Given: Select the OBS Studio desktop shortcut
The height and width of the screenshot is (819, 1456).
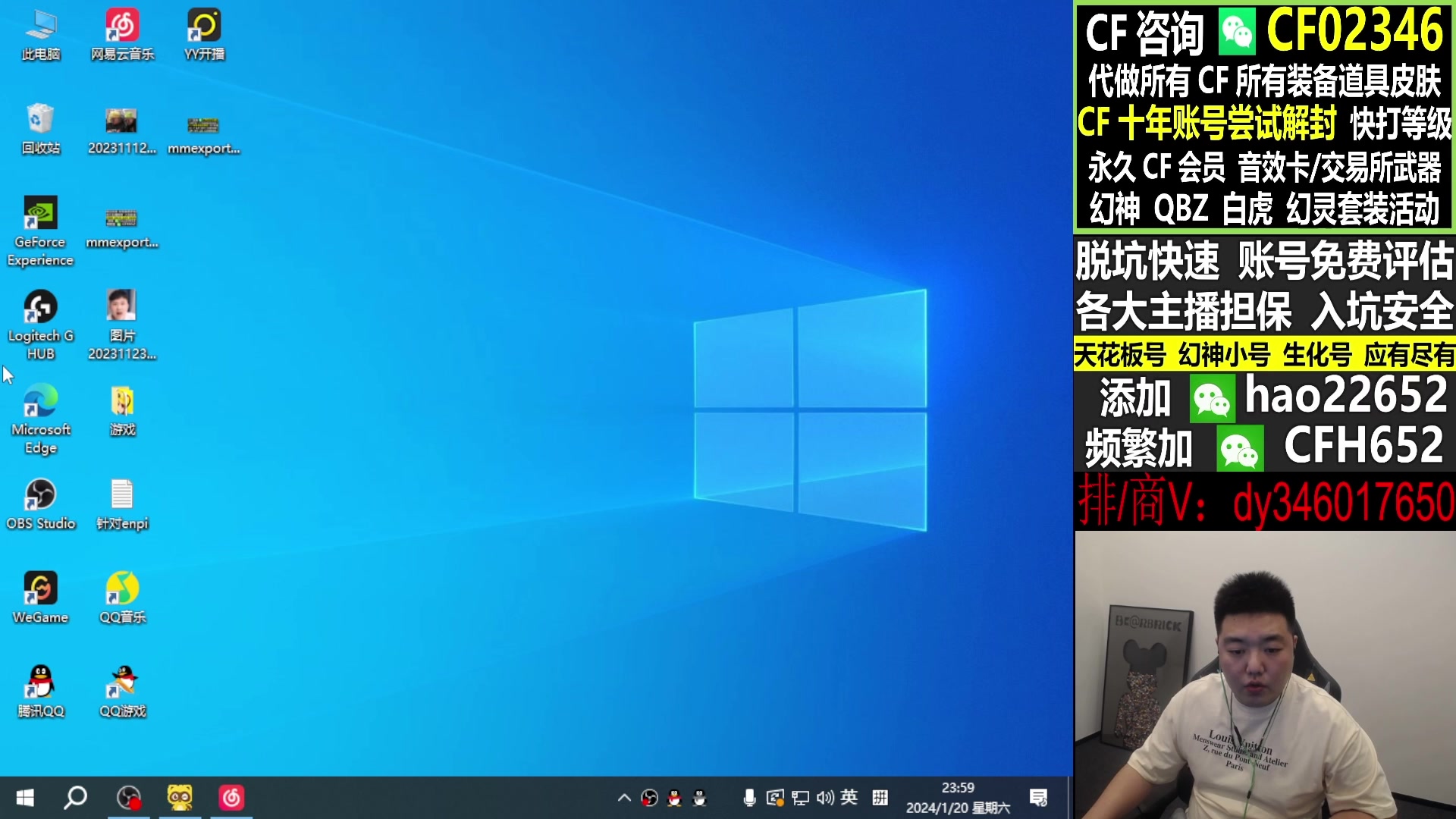Looking at the screenshot, I should coord(41,504).
